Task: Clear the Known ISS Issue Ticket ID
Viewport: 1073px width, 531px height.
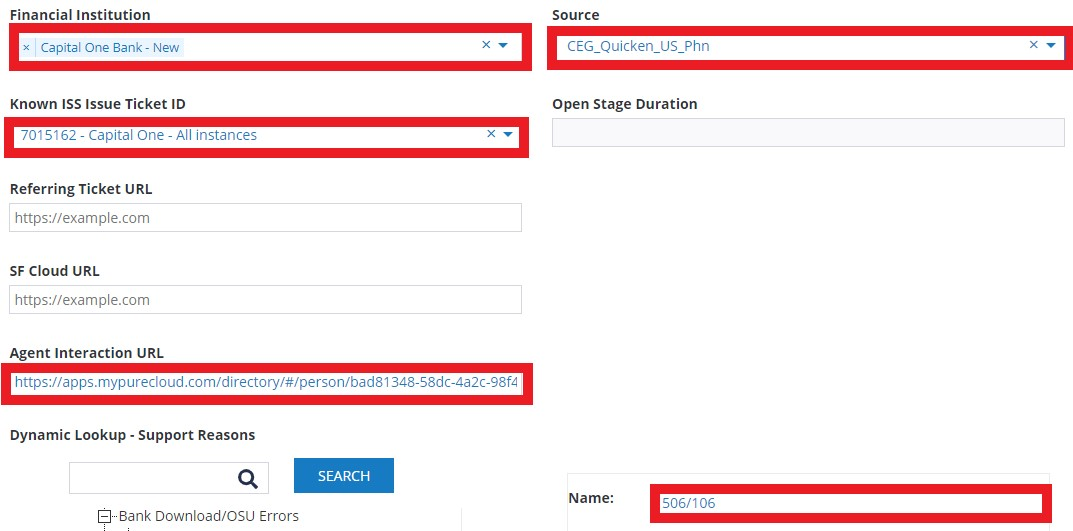Action: 491,134
